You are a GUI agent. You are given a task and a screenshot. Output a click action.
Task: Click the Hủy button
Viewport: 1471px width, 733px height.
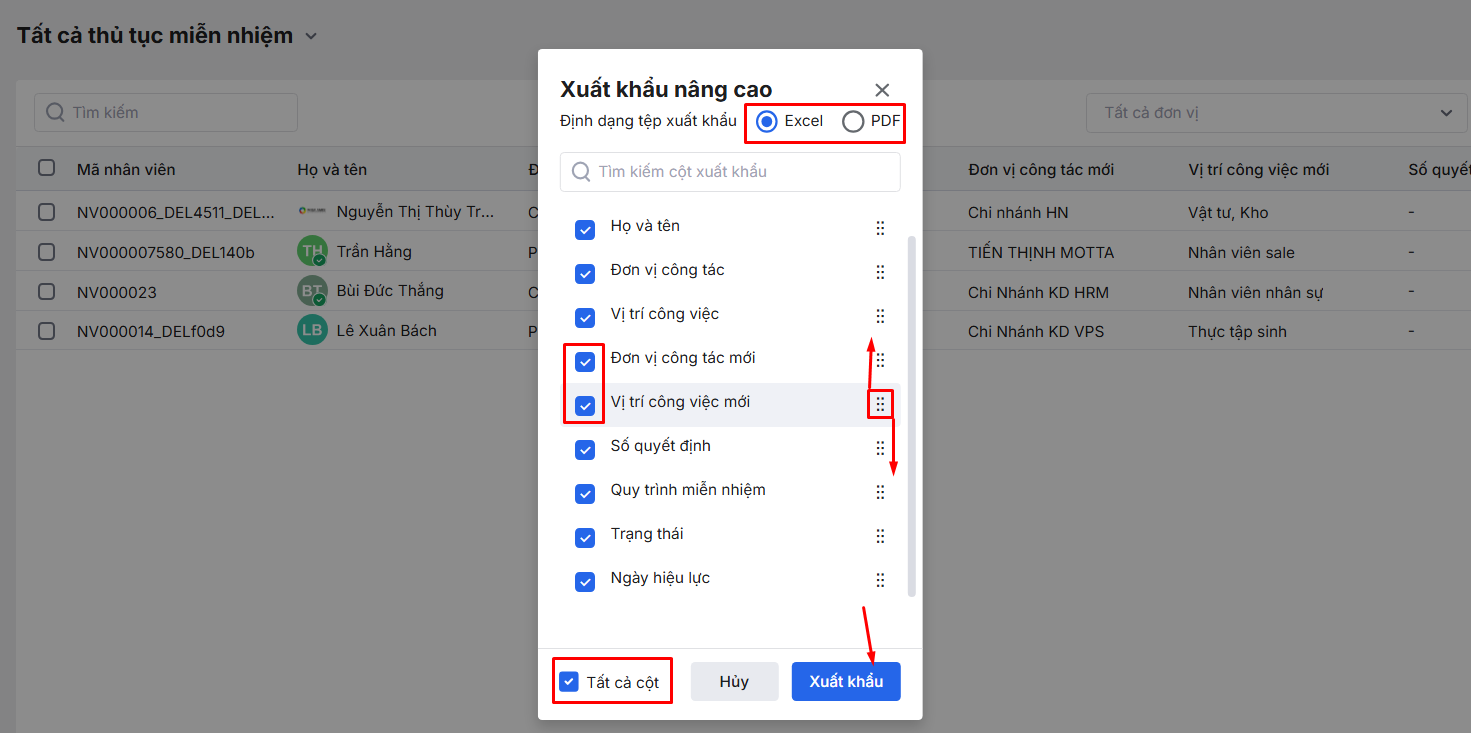tap(734, 682)
